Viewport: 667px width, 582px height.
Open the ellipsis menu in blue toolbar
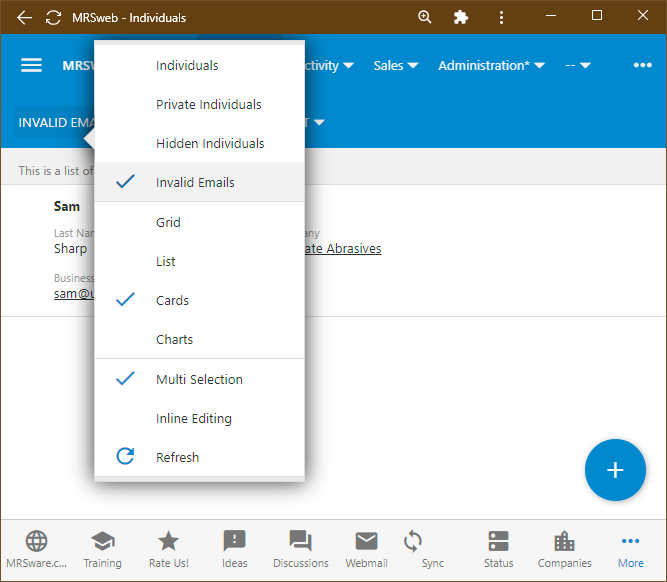(x=642, y=65)
